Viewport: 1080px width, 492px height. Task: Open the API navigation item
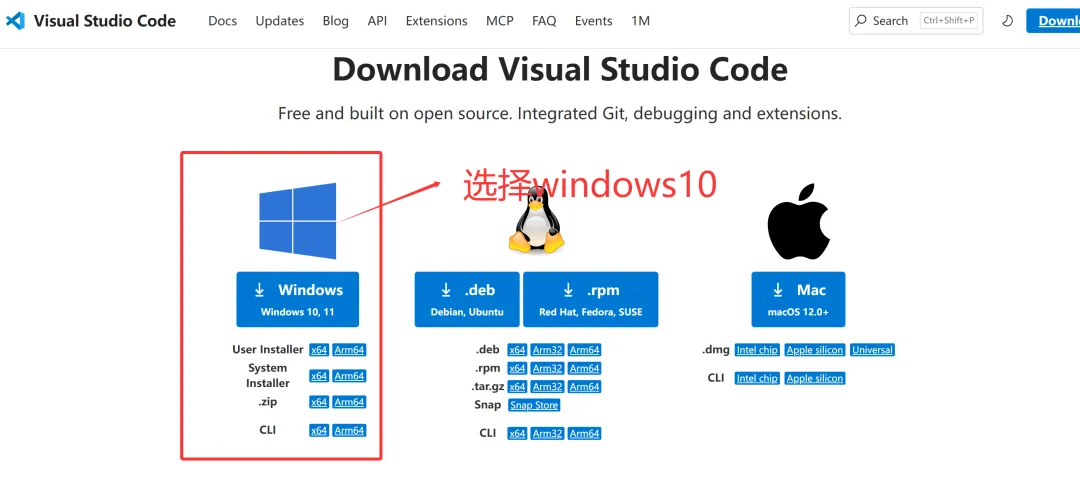[377, 21]
